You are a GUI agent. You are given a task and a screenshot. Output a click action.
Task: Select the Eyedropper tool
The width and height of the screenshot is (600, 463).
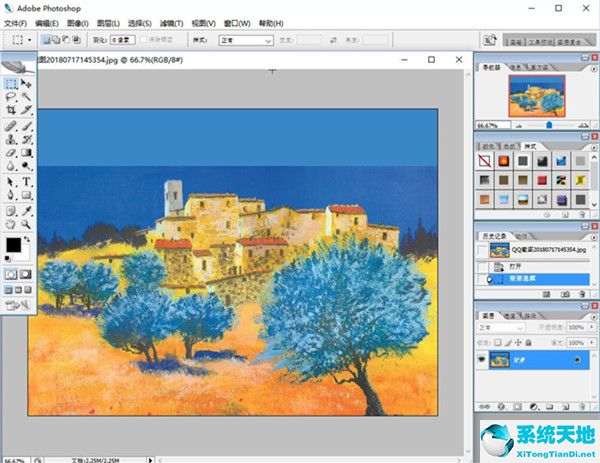tap(26, 211)
